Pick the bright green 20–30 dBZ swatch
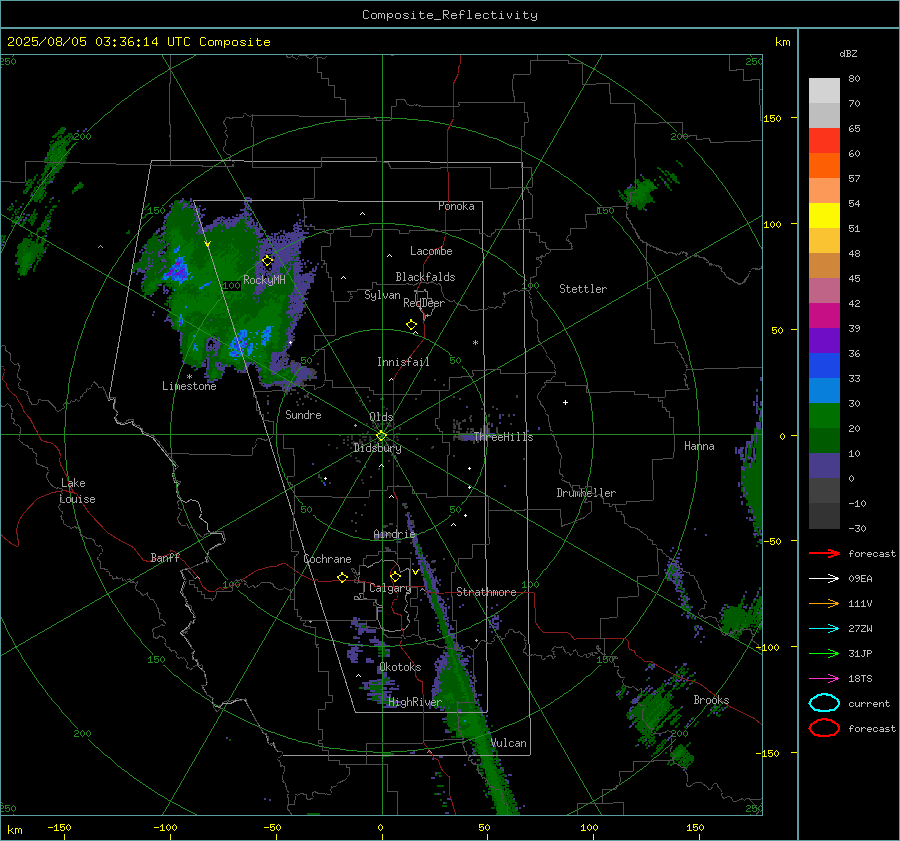This screenshot has height=841, width=900. click(x=824, y=416)
